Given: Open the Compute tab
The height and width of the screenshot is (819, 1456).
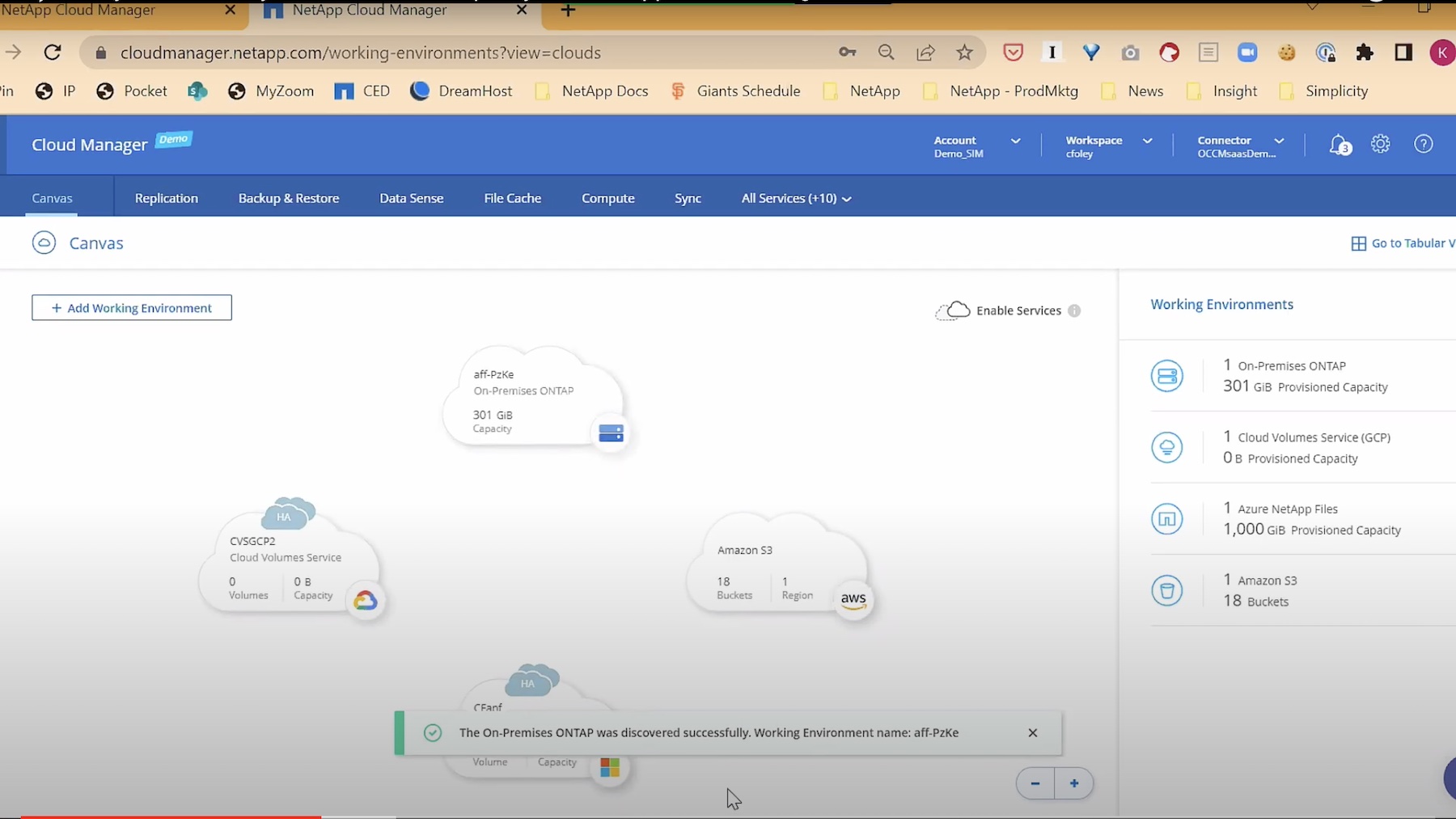Looking at the screenshot, I should tap(608, 198).
